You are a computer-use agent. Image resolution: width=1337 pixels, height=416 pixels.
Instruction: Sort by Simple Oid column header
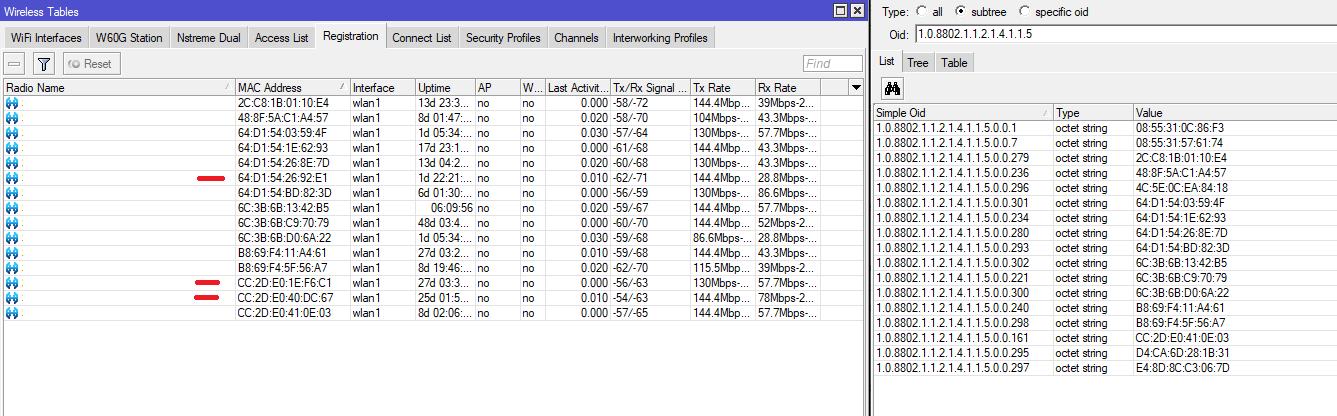(963, 113)
